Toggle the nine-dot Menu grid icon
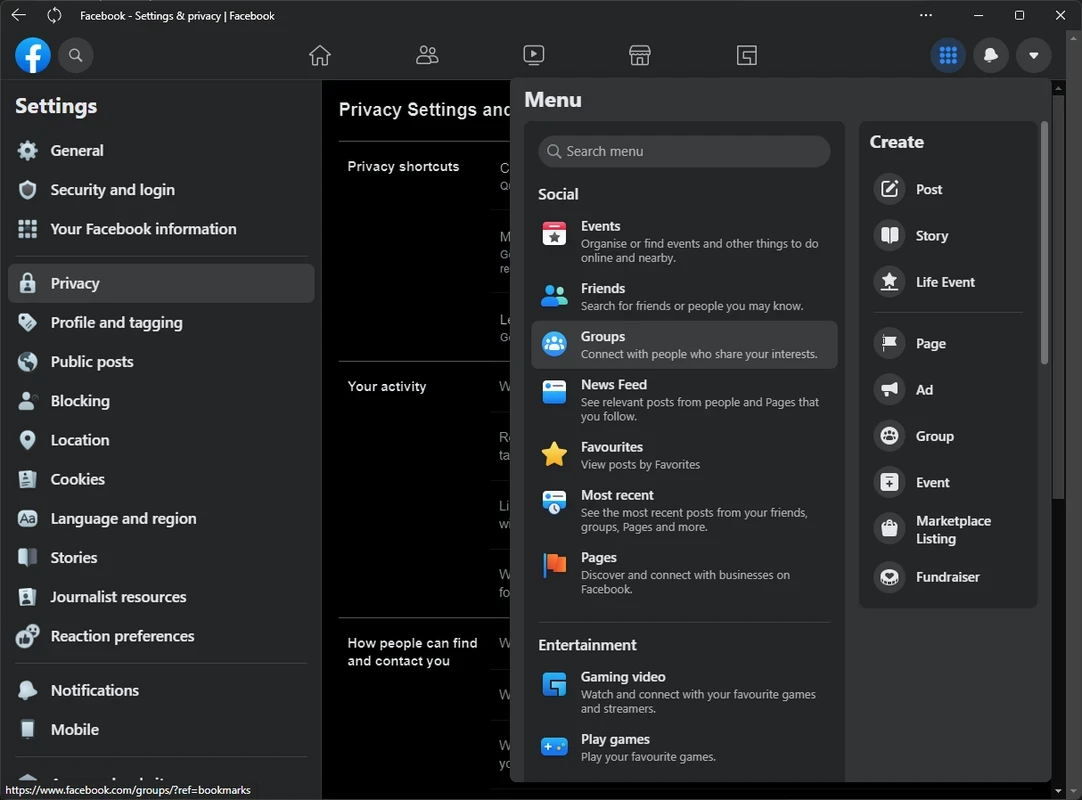The image size is (1082, 800). point(948,55)
